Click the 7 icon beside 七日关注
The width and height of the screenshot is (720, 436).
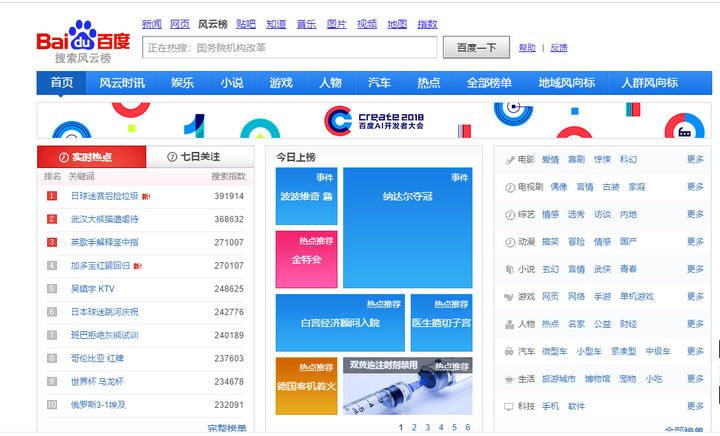click(x=172, y=157)
